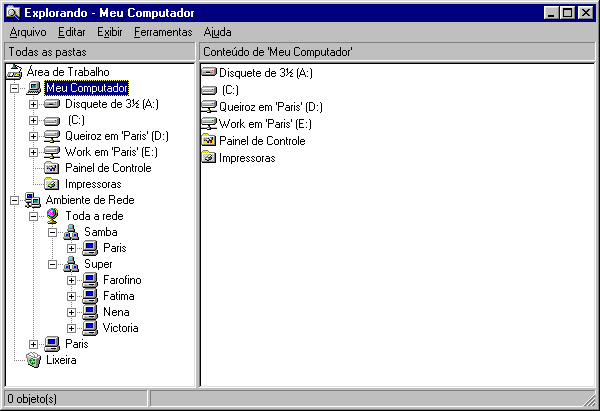Select 'Lixeira' label in tree
Viewport: 600px width, 411px height.
click(x=61, y=360)
